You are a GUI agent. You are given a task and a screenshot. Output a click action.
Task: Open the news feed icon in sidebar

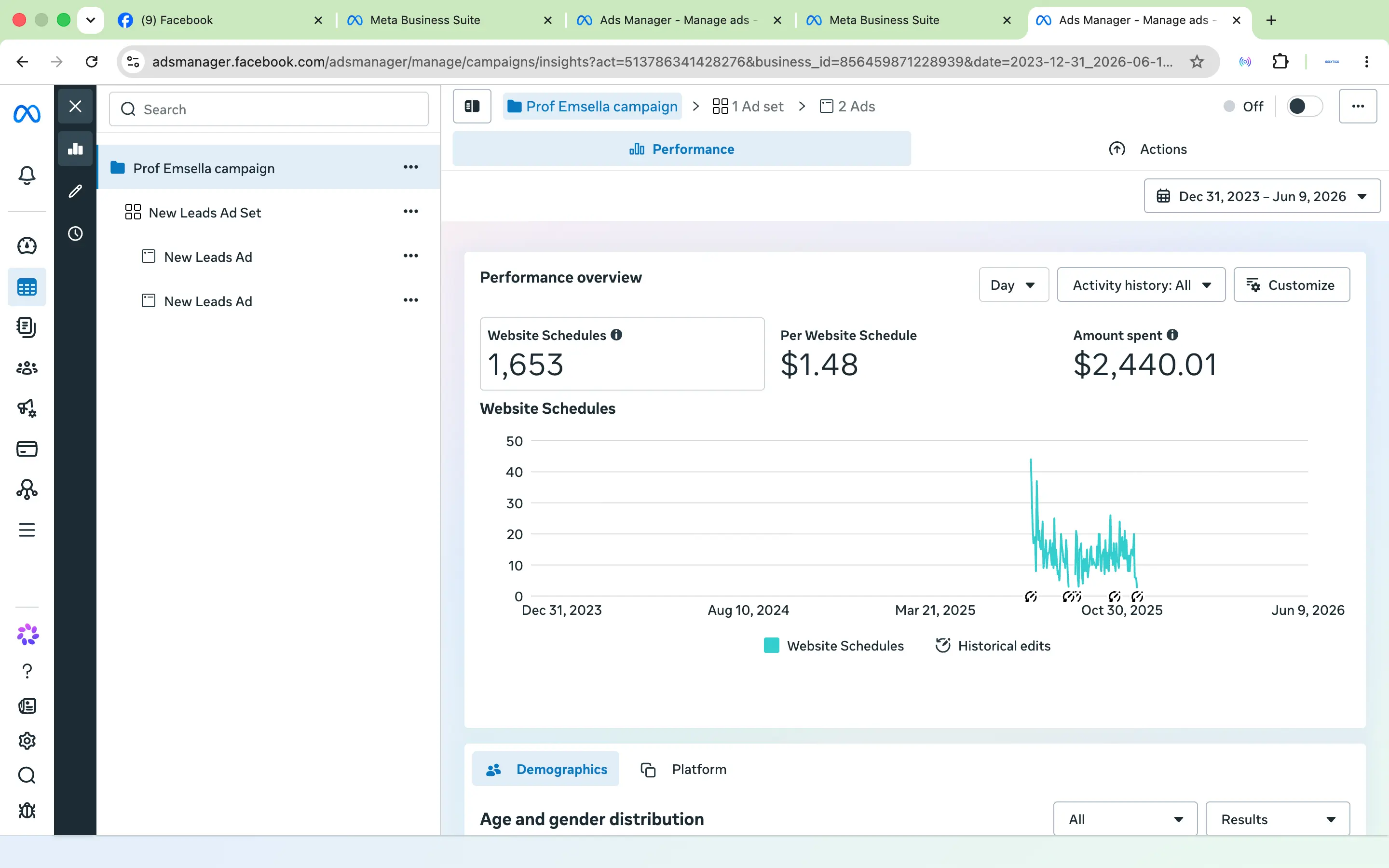27,706
